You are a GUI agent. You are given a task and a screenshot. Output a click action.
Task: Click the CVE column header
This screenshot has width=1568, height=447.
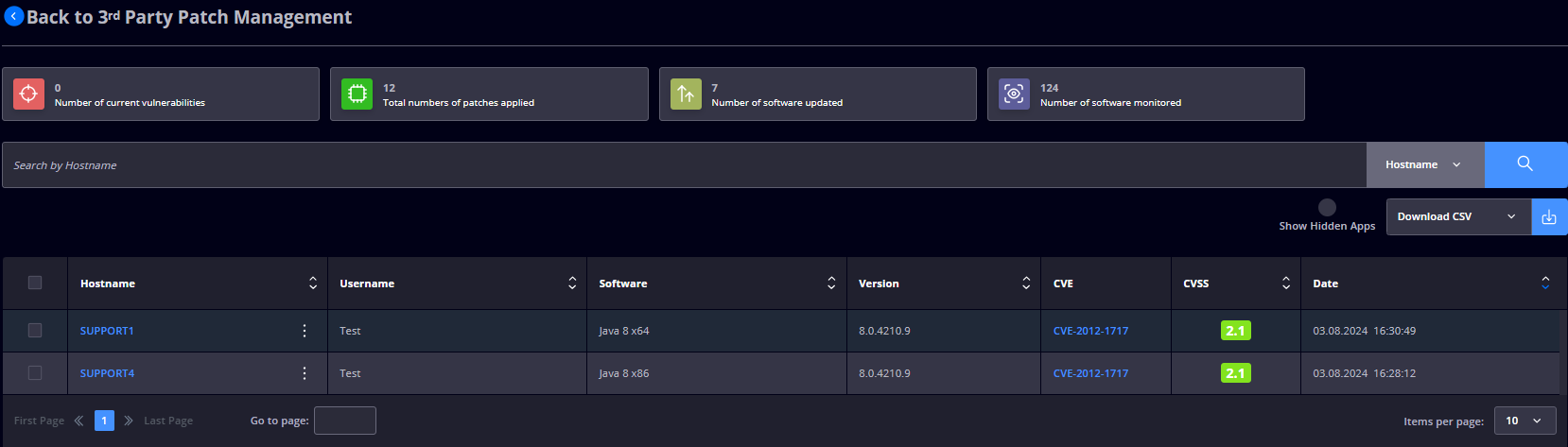point(1063,284)
